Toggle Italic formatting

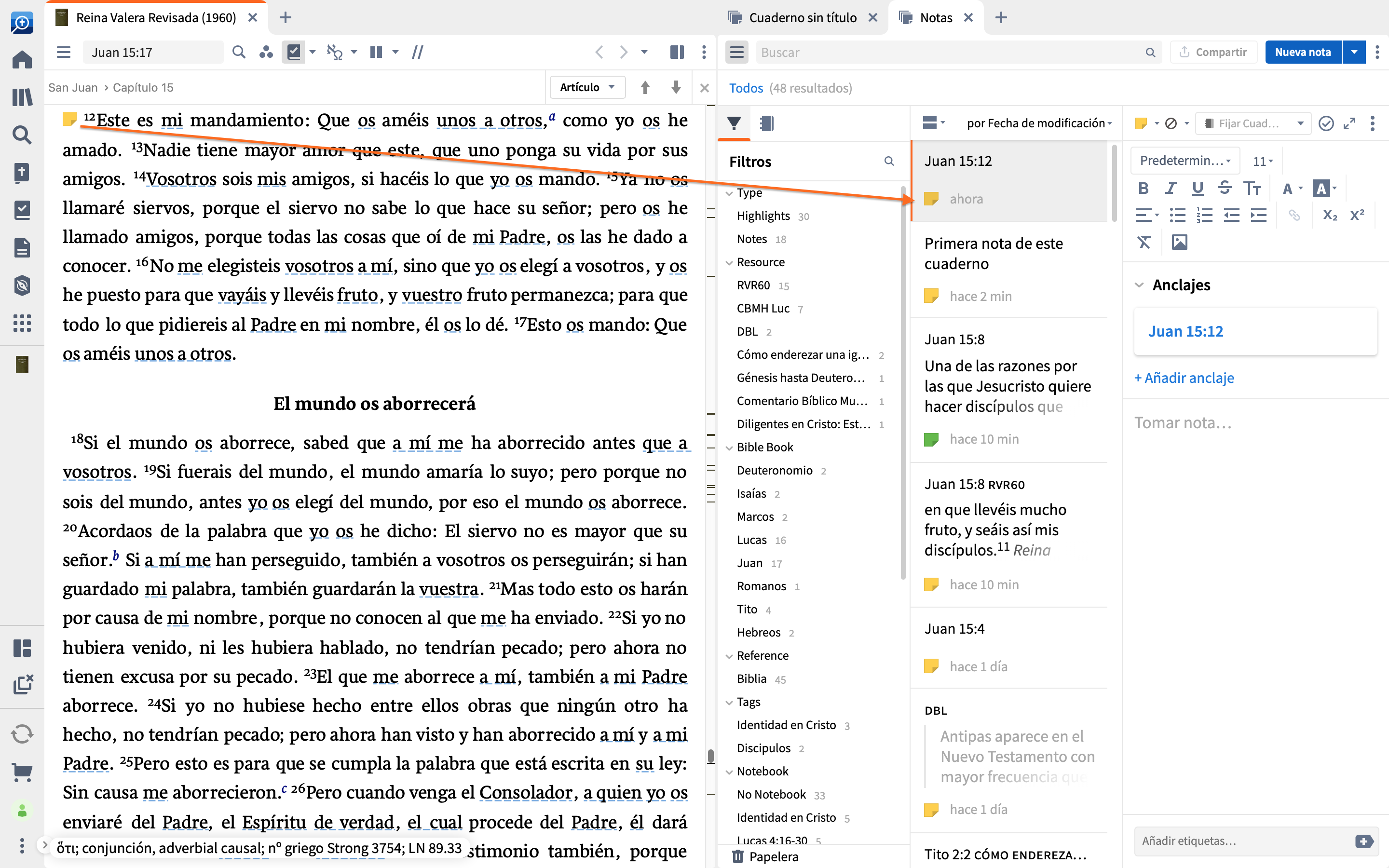[x=1171, y=188]
